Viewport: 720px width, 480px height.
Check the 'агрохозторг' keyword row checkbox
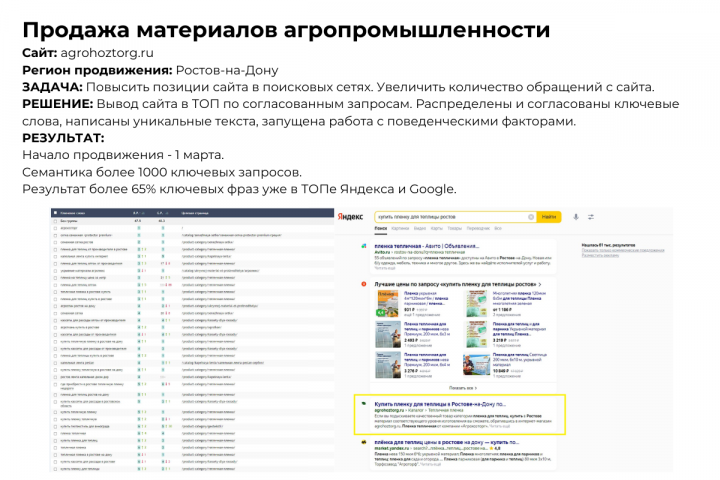[56, 228]
